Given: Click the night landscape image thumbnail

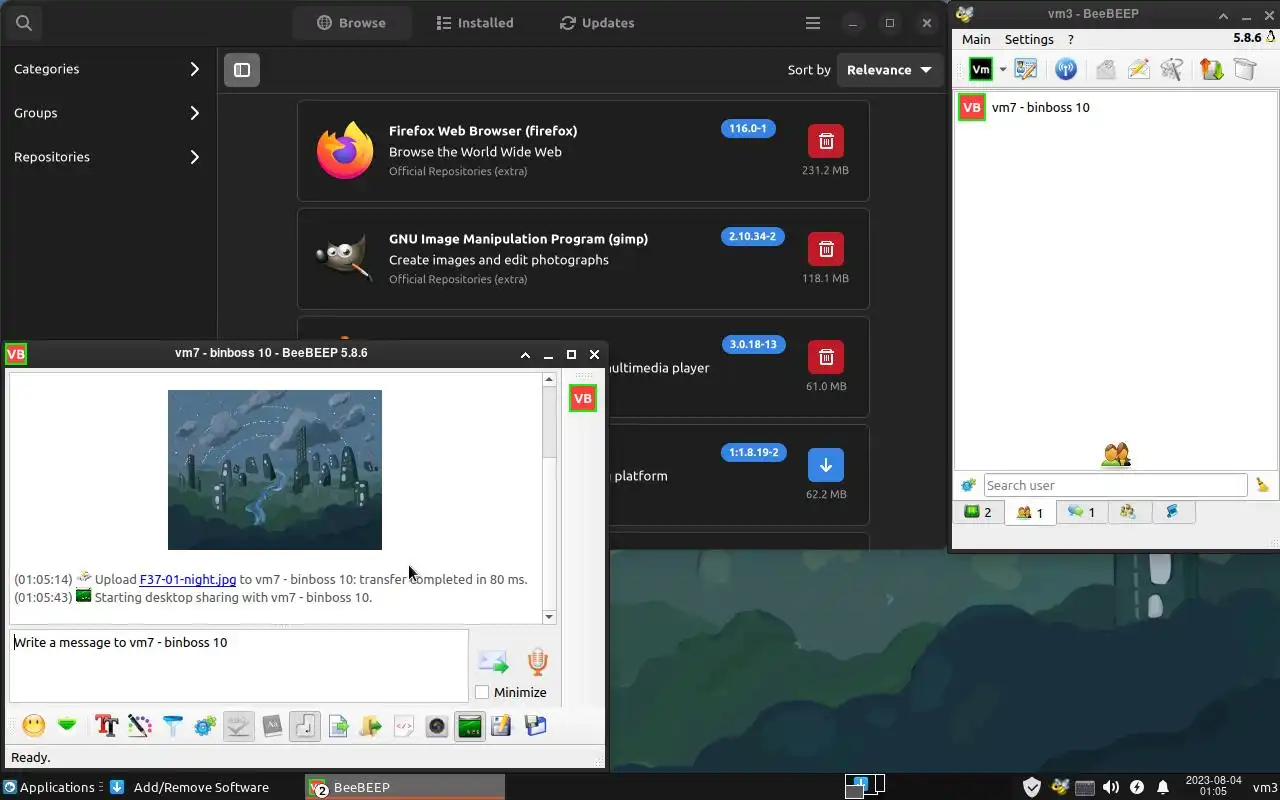Looking at the screenshot, I should [275, 470].
